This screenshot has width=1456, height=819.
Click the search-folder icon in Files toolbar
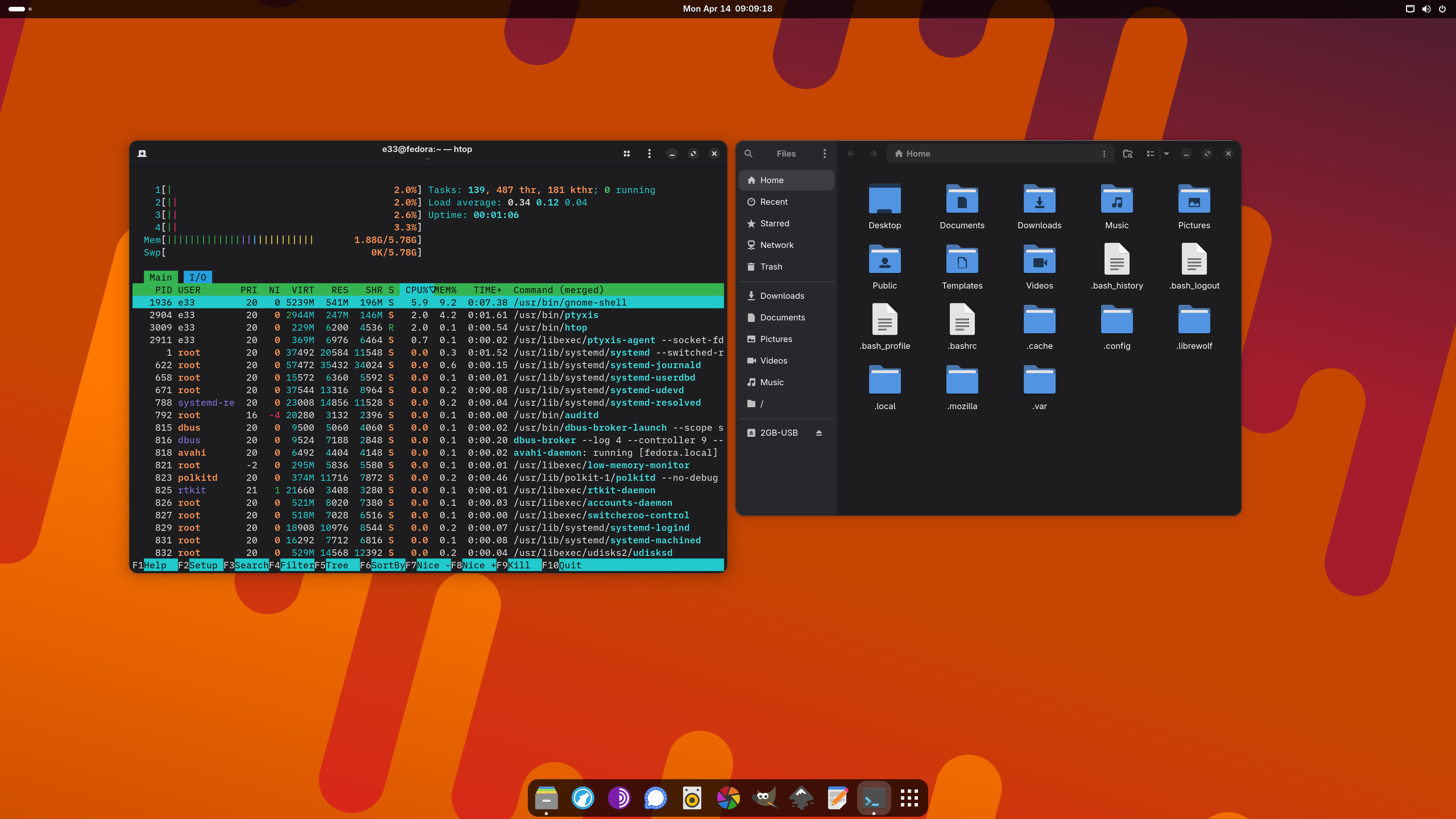(1128, 154)
